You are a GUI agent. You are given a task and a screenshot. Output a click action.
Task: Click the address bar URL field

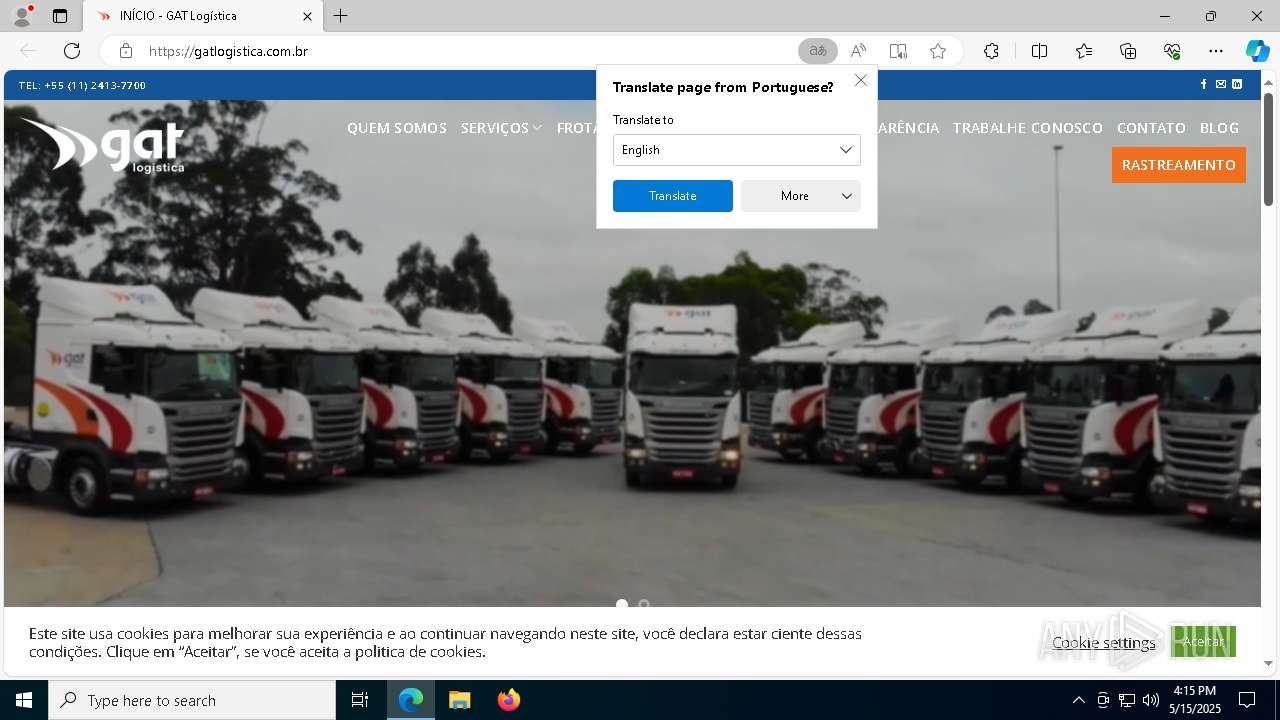(x=468, y=51)
